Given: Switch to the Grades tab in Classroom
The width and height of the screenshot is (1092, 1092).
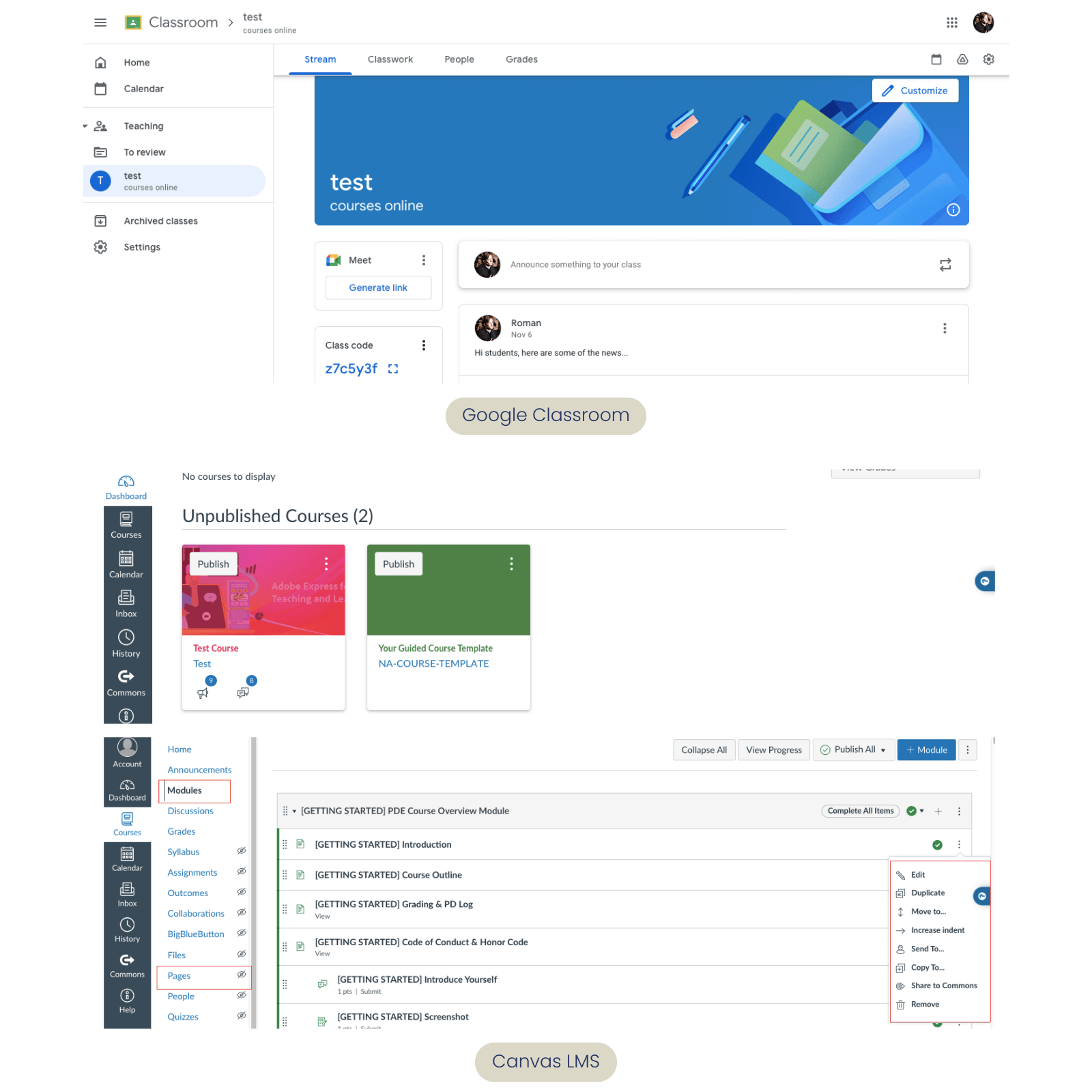Looking at the screenshot, I should (x=521, y=59).
